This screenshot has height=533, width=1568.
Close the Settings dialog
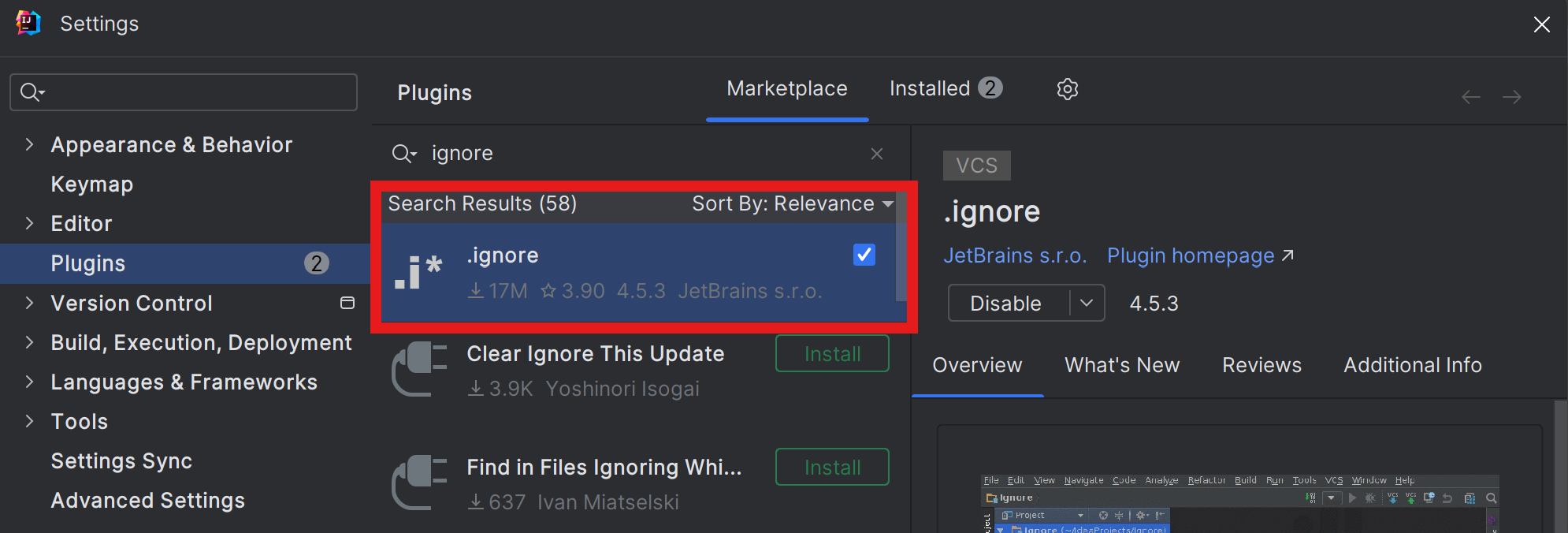(x=1541, y=24)
